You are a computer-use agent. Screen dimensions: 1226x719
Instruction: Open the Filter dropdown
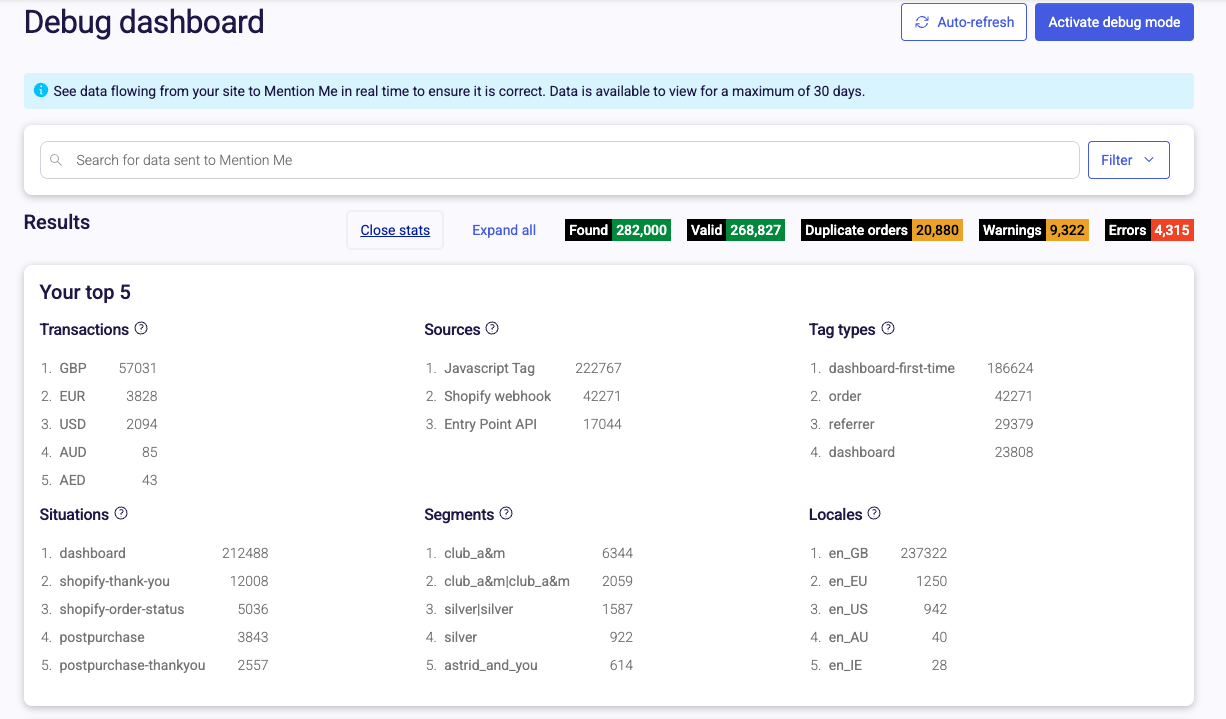[1128, 160]
